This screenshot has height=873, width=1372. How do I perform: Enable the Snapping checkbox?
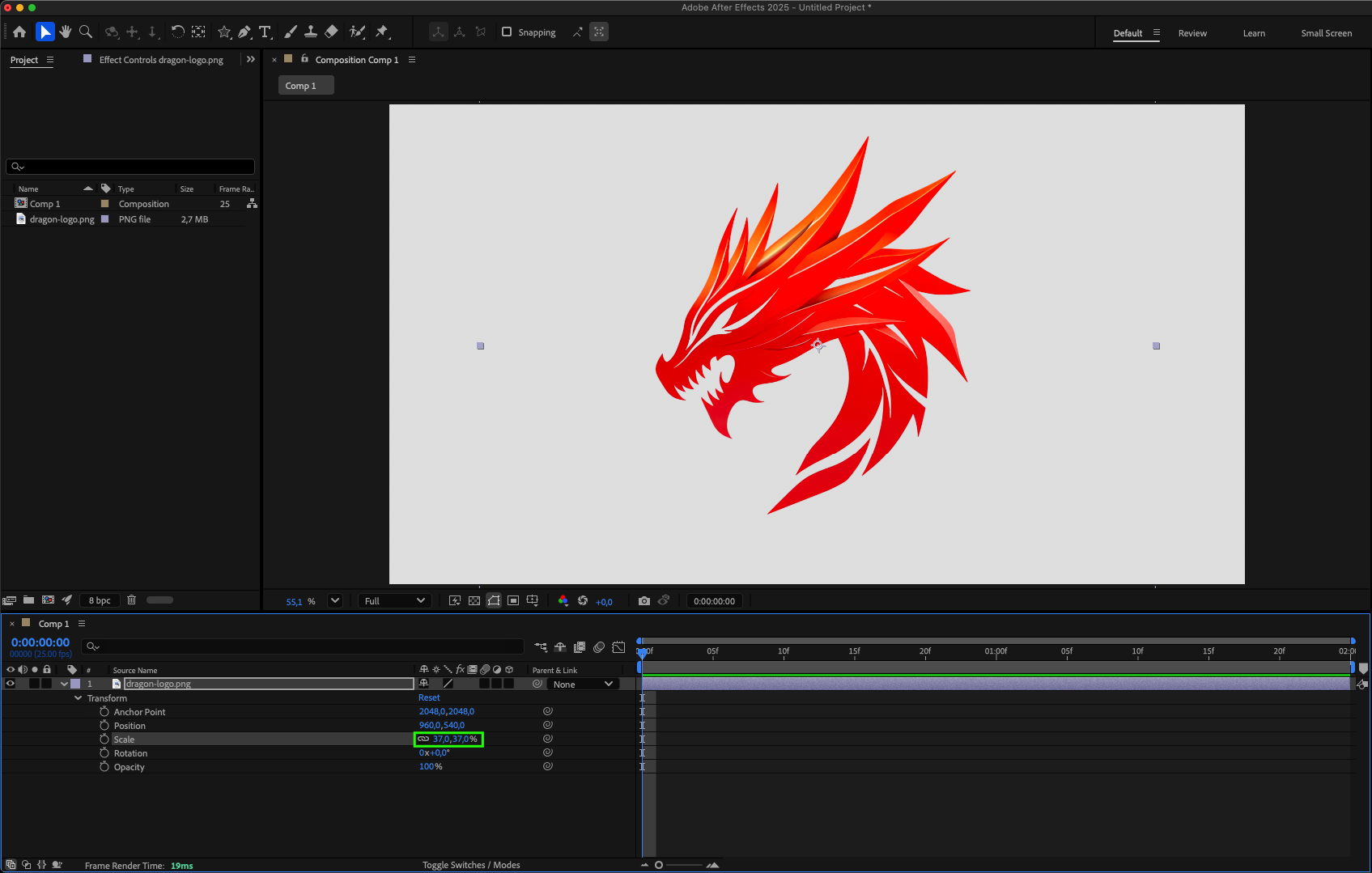(x=507, y=32)
